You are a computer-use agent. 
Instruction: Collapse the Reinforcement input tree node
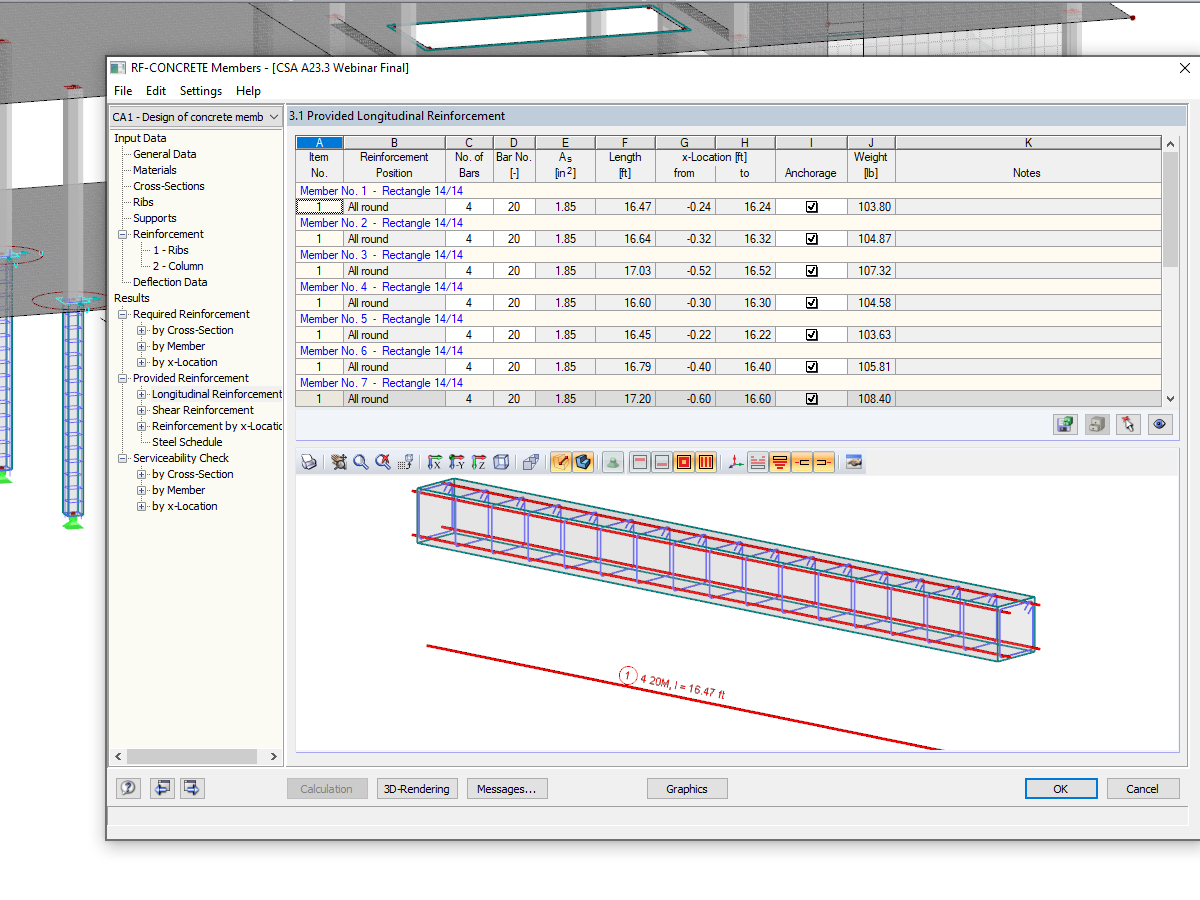123,234
